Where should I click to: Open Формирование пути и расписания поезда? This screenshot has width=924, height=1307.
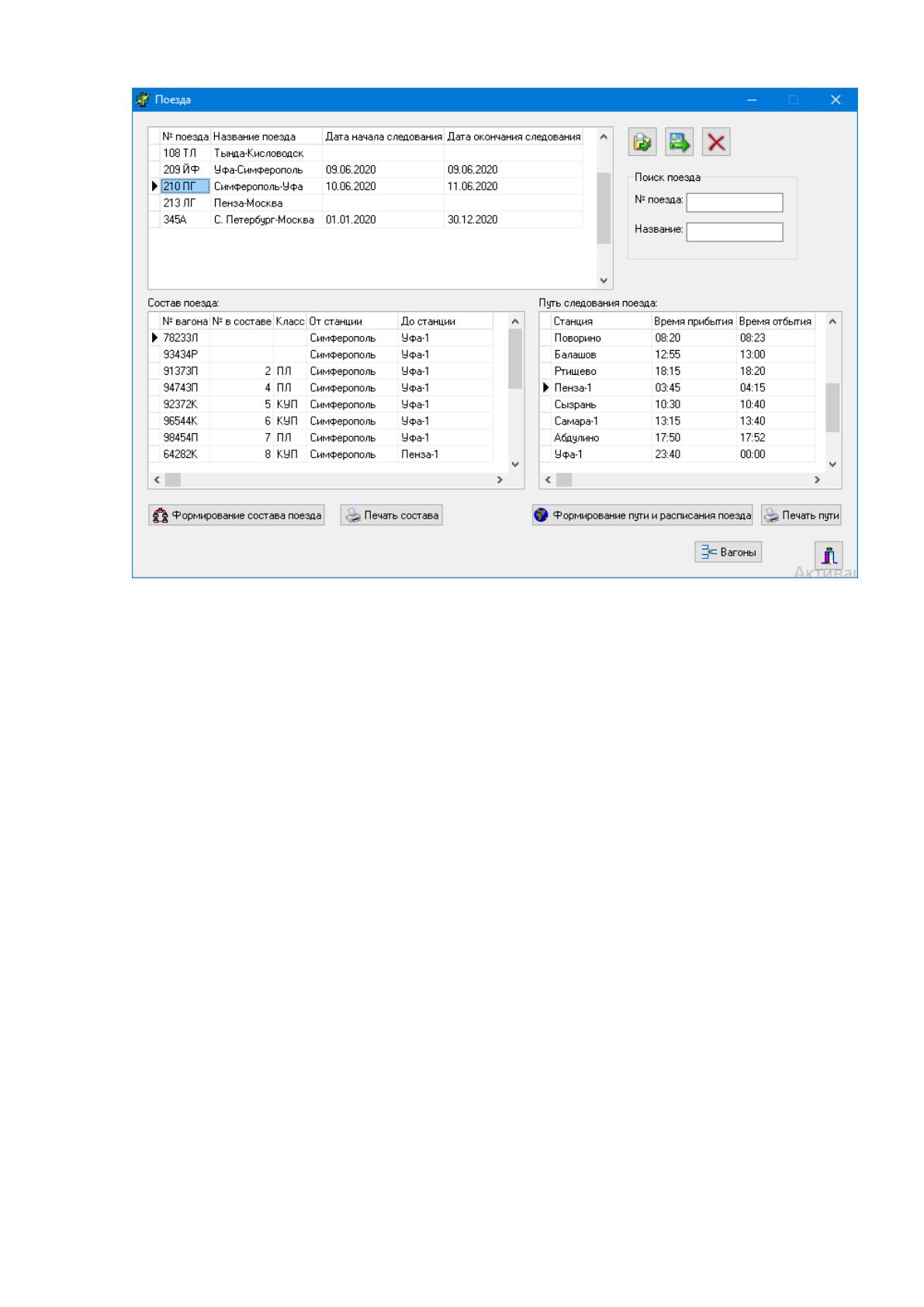tap(642, 515)
